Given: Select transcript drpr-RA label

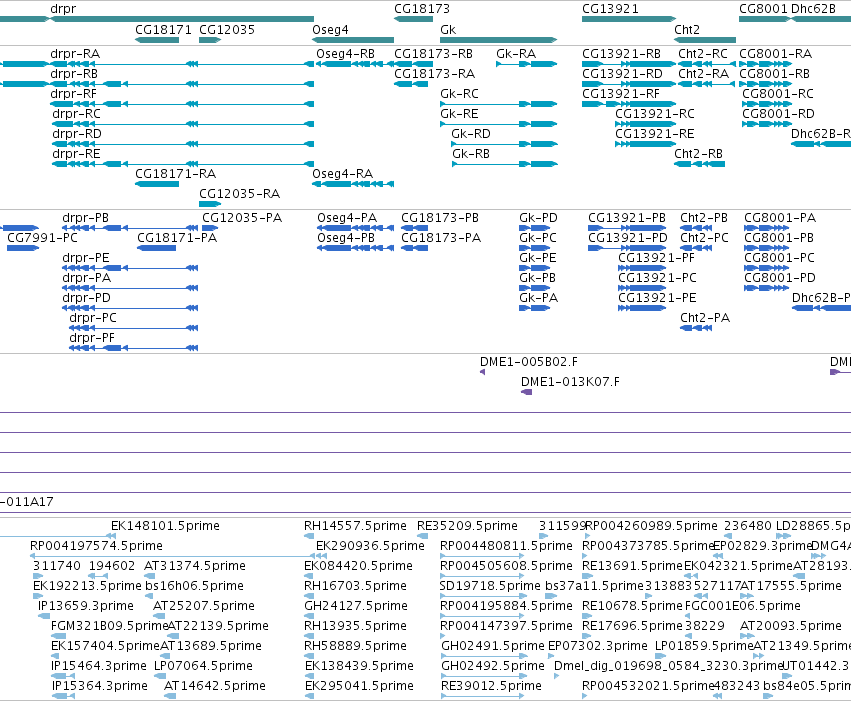Looking at the screenshot, I should point(75,54).
